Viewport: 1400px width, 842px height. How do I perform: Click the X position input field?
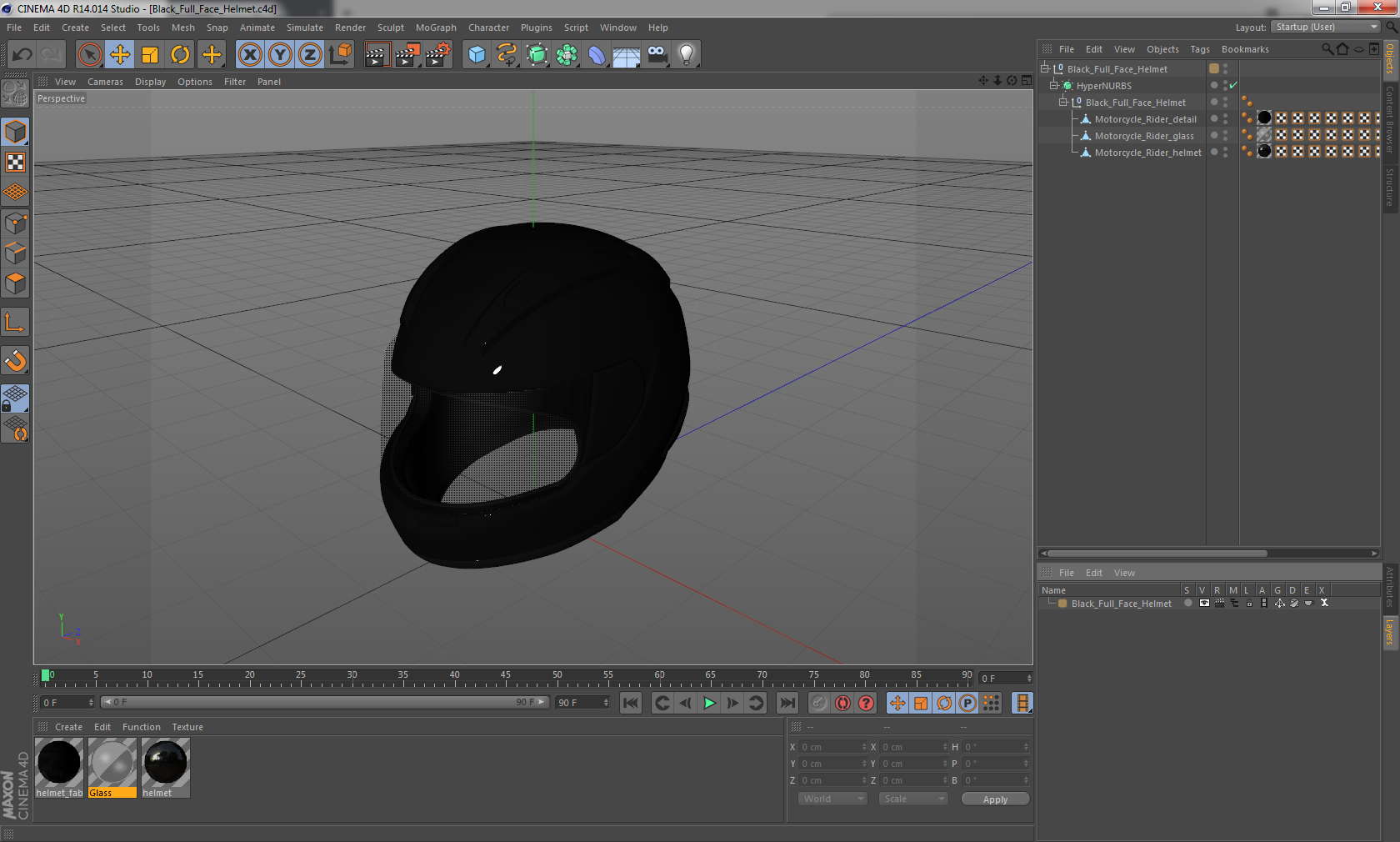tap(833, 747)
